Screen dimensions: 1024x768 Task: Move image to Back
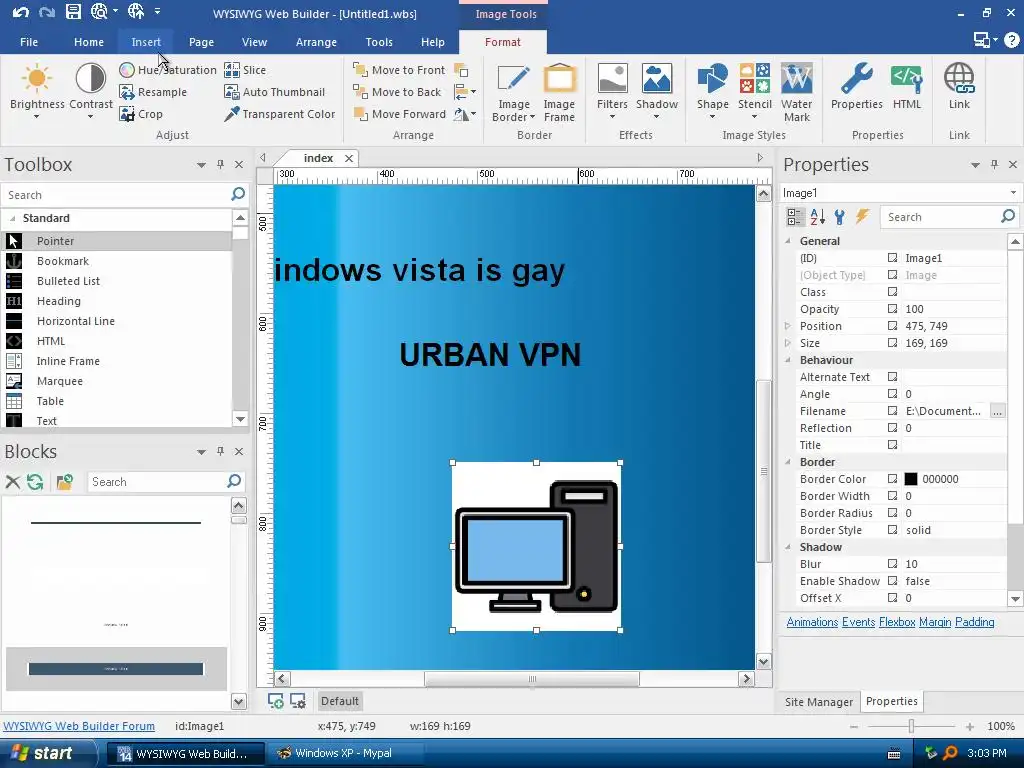(397, 92)
